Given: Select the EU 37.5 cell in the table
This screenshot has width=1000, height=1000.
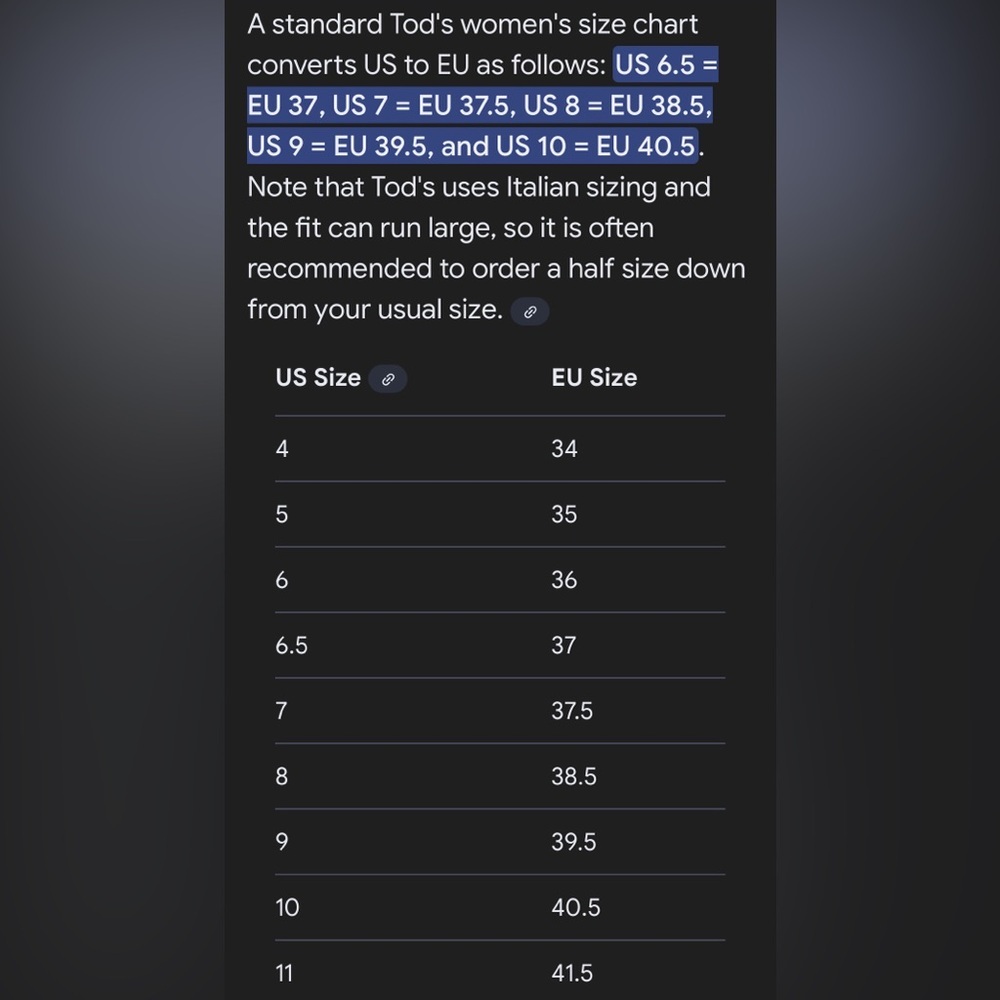Looking at the screenshot, I should [572, 711].
